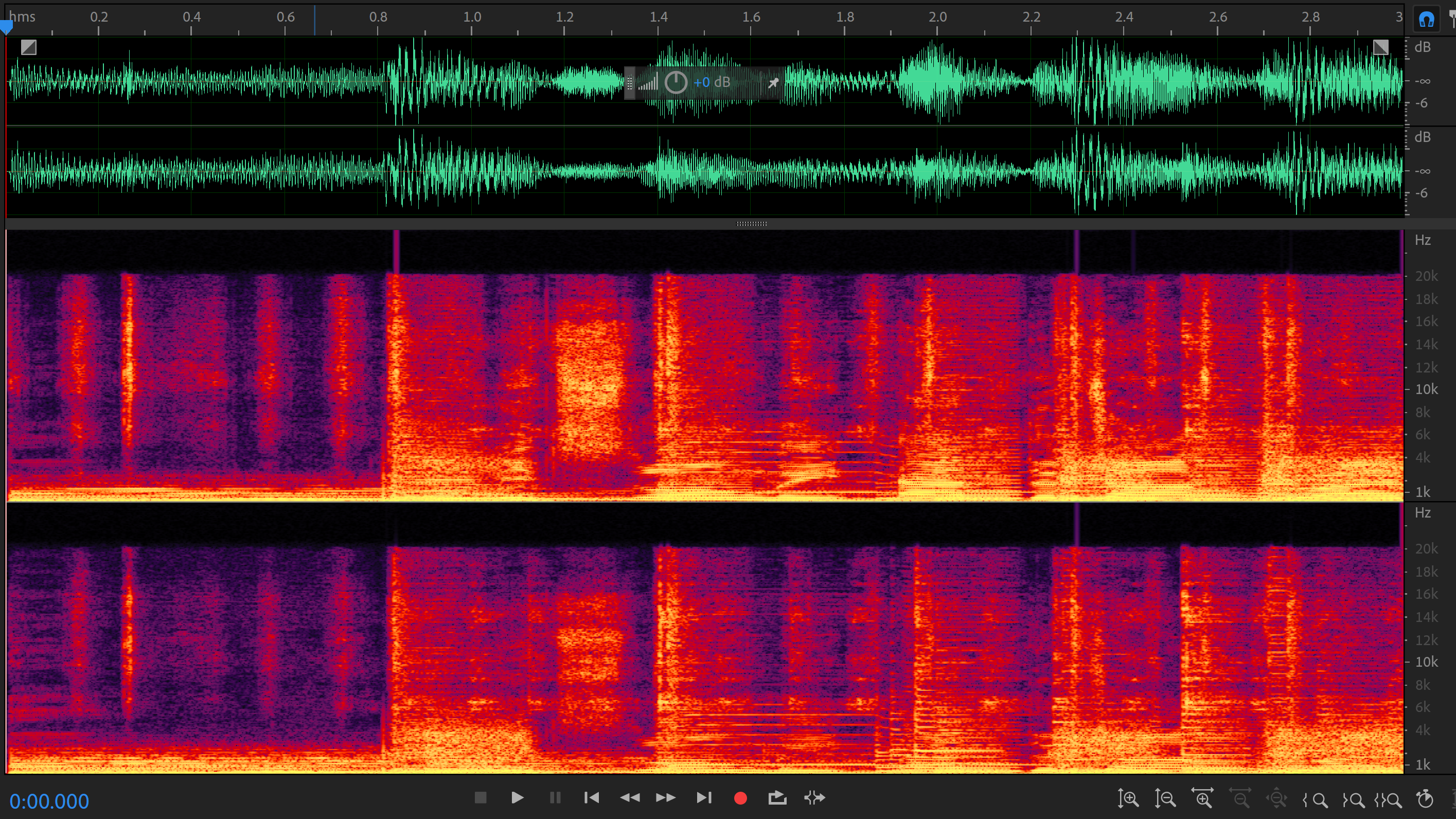
Task: Toggle the blue snapping magnet icon
Action: [x=1426, y=20]
